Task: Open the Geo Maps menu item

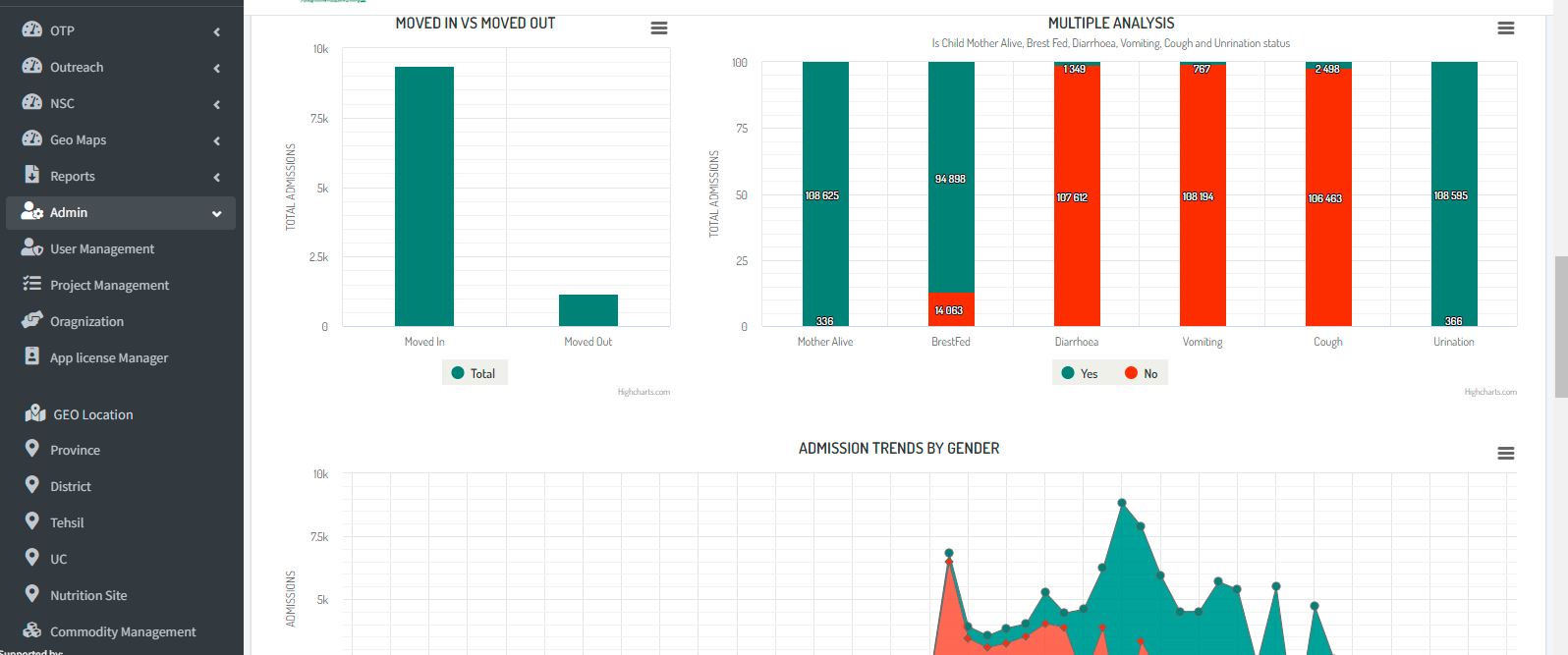Action: [x=121, y=139]
